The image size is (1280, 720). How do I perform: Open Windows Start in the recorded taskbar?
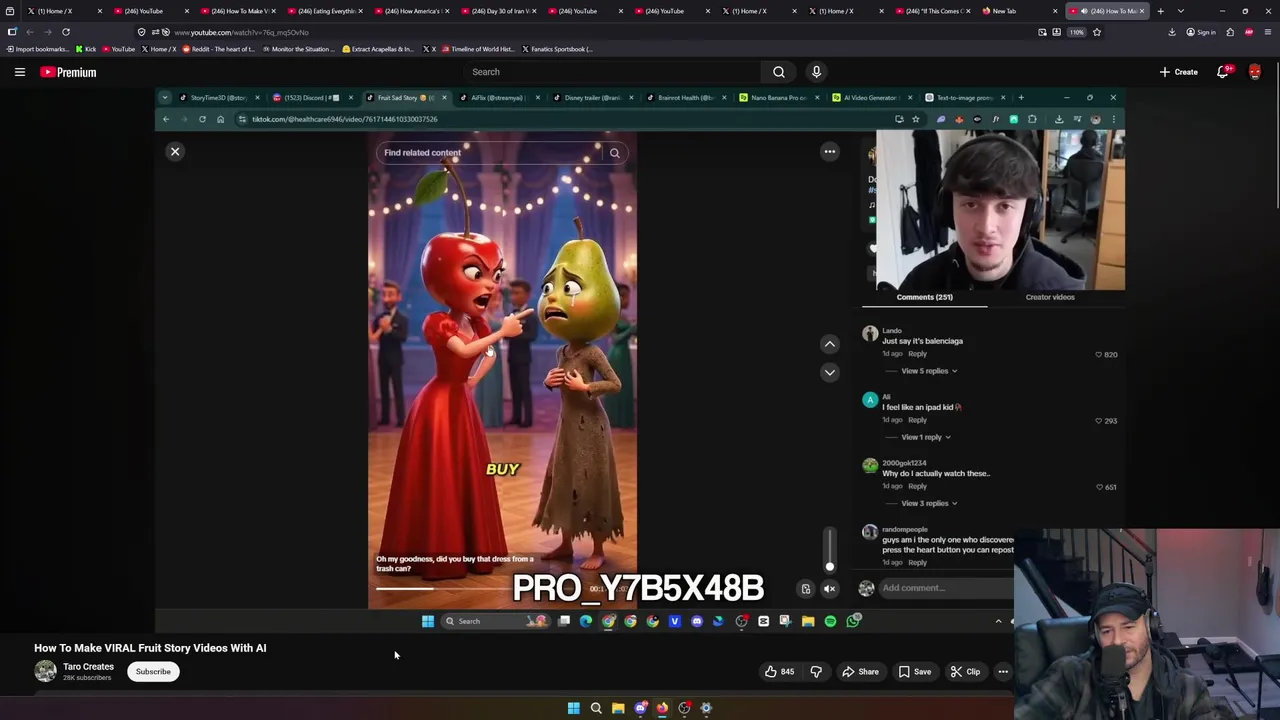tap(428, 621)
